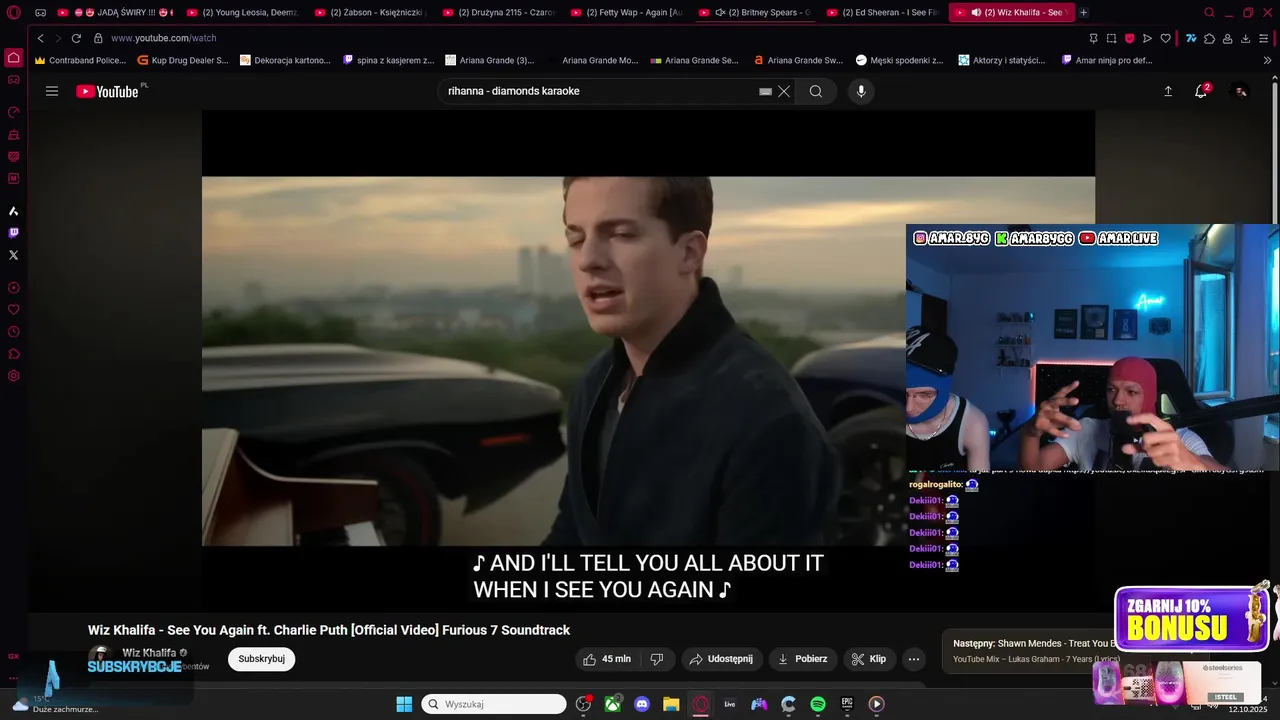
Task: Open a new browser tab with plus
Action: click(1083, 12)
